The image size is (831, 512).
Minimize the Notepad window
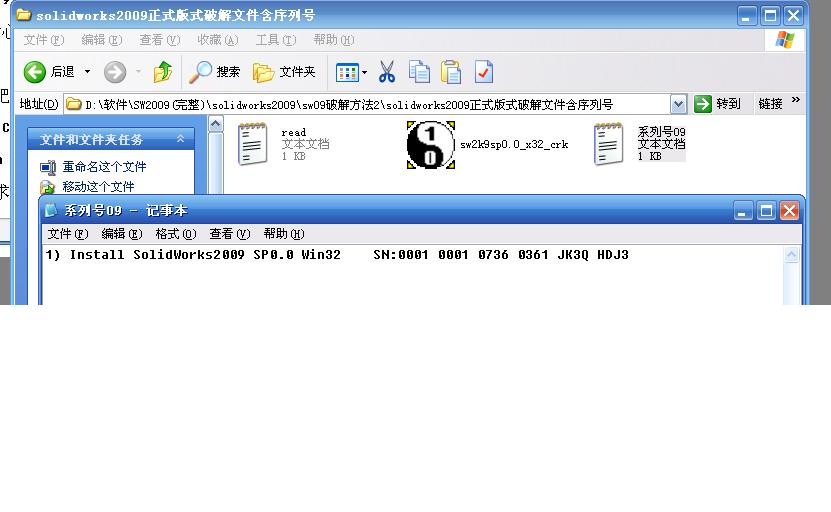[742, 211]
